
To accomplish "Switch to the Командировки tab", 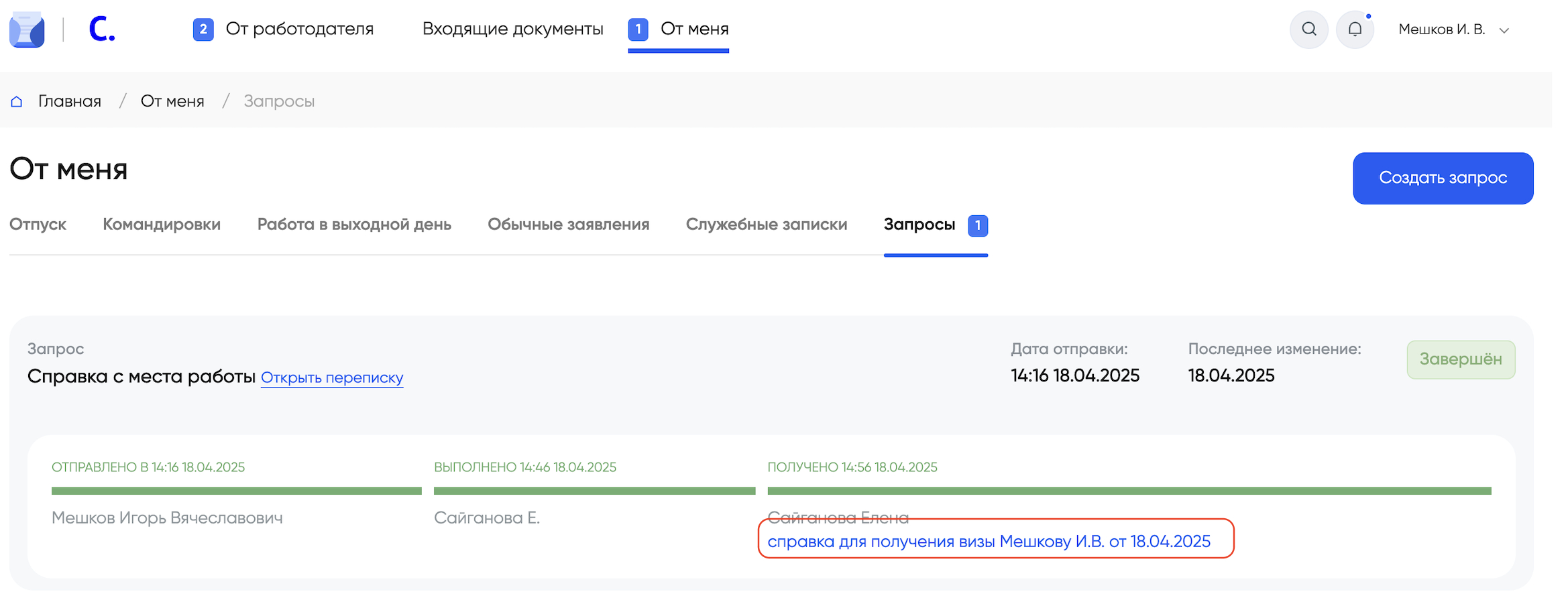I will point(162,225).
